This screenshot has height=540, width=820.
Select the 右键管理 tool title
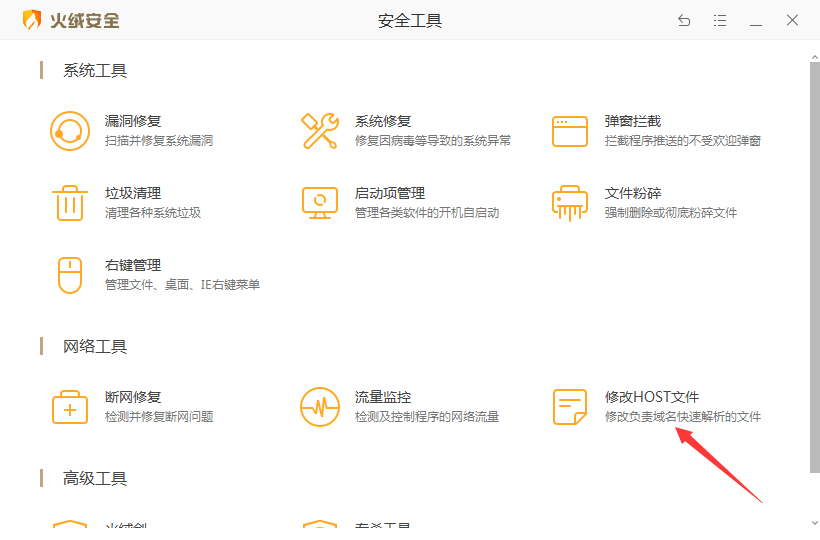(x=133, y=266)
